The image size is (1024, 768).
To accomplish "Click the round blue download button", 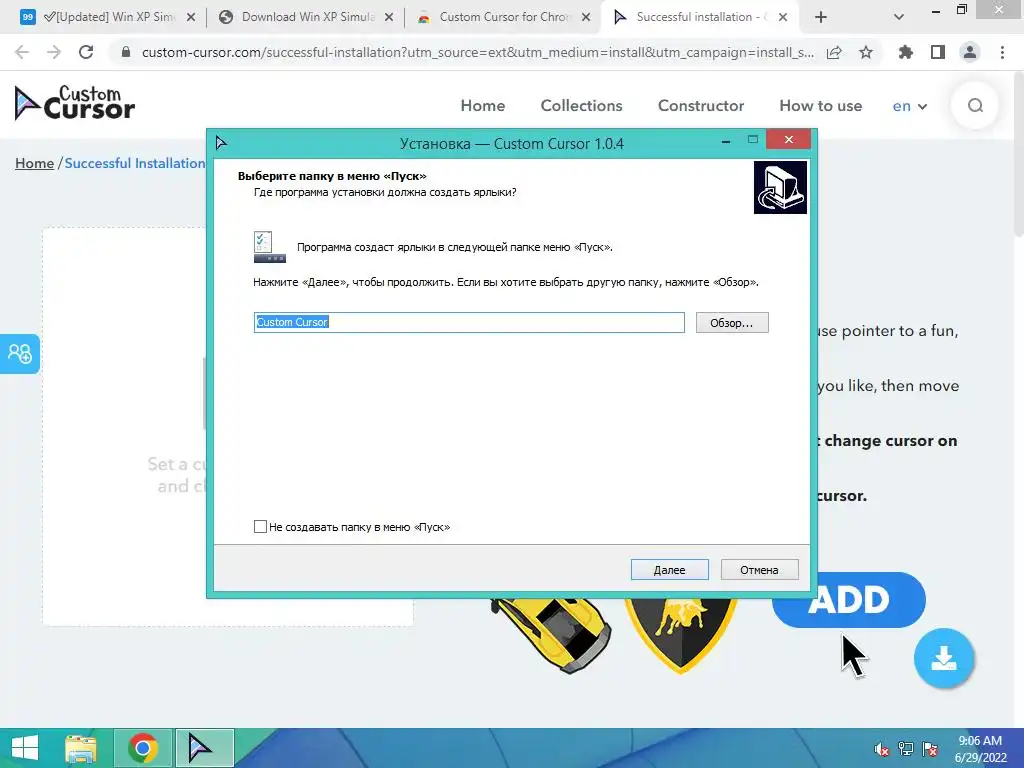I will 944,658.
